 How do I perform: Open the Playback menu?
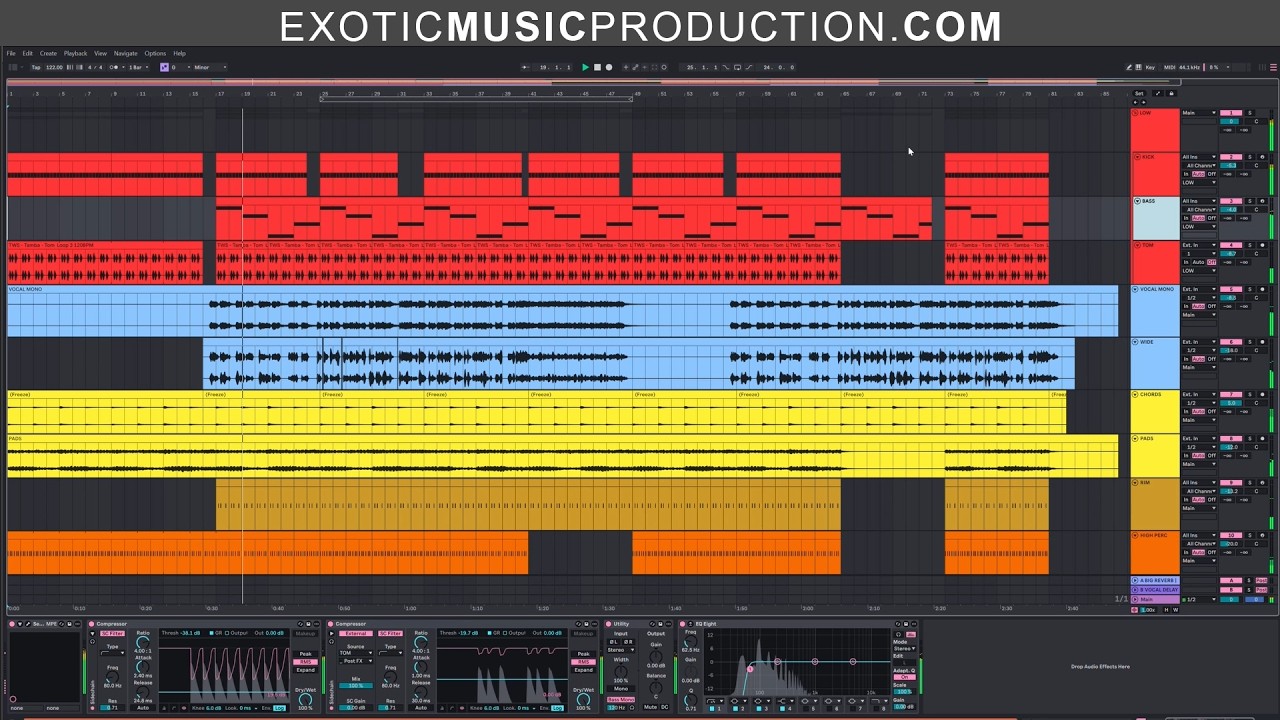coord(76,53)
